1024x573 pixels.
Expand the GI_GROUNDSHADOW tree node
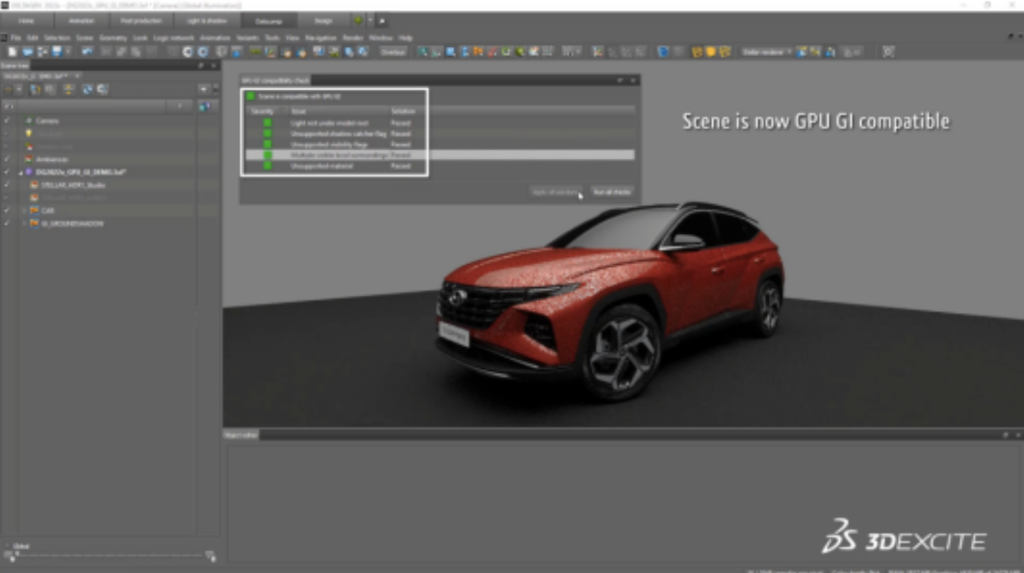pyautogui.click(x=24, y=224)
